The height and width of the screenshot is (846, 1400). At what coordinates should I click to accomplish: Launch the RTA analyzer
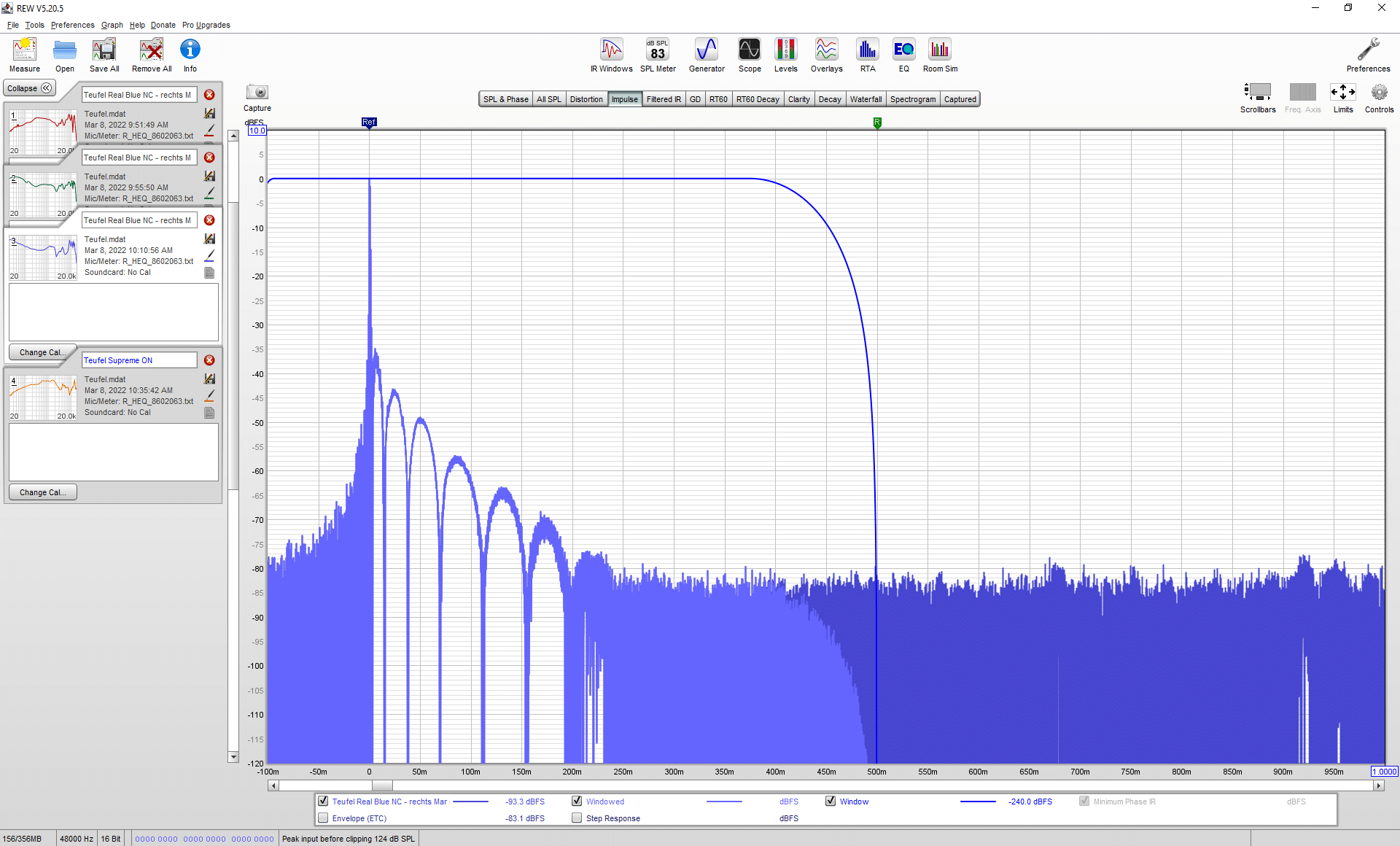(x=868, y=55)
